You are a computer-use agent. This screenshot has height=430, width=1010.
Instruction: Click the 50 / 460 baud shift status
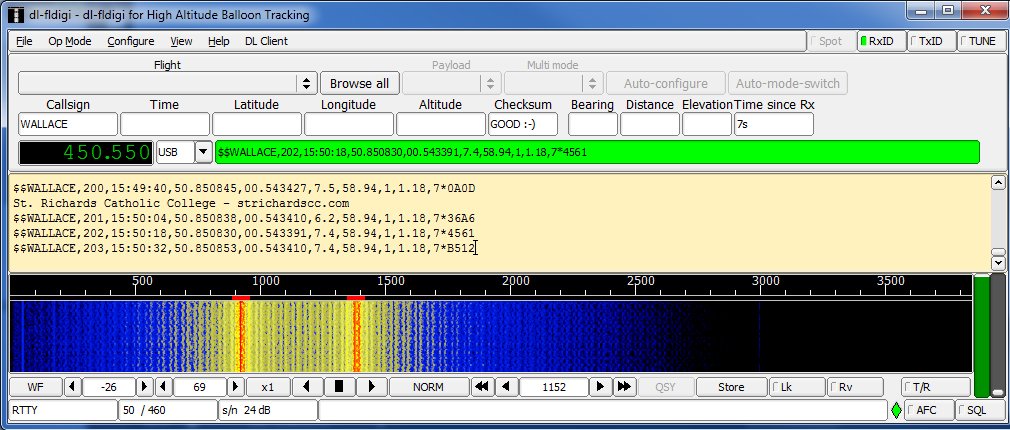click(167, 410)
